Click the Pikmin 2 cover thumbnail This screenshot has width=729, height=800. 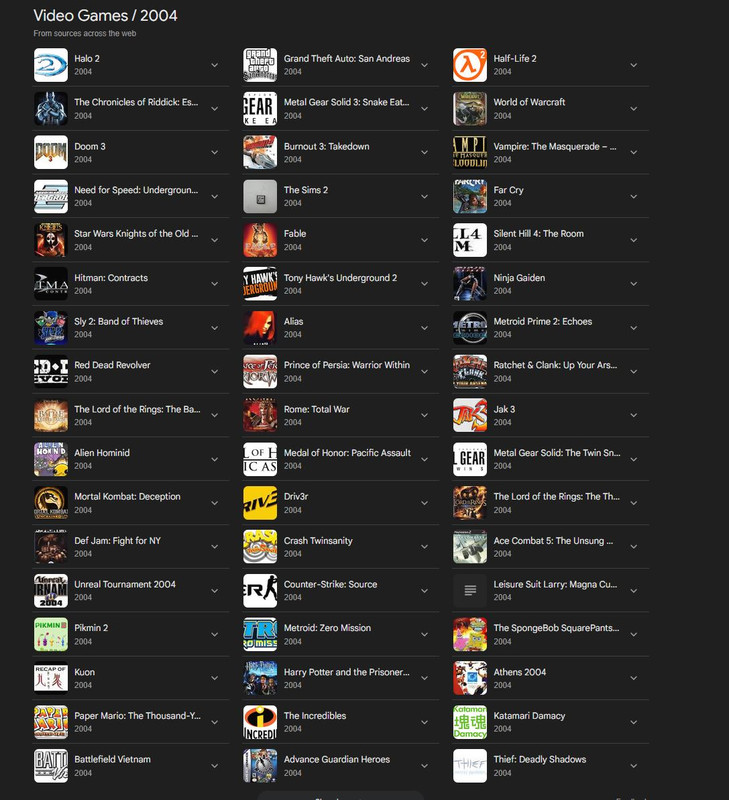[51, 634]
